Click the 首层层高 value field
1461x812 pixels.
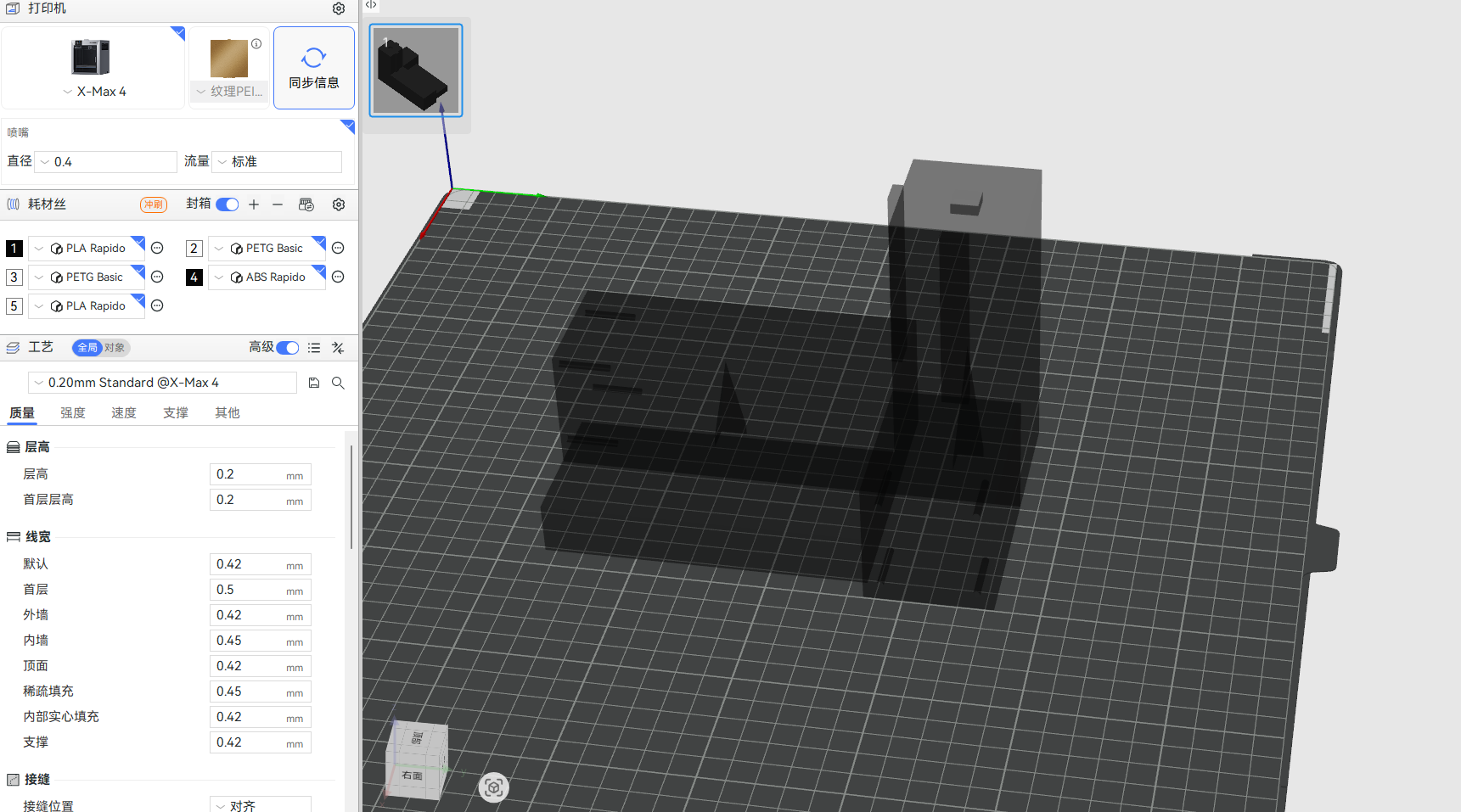coord(261,500)
